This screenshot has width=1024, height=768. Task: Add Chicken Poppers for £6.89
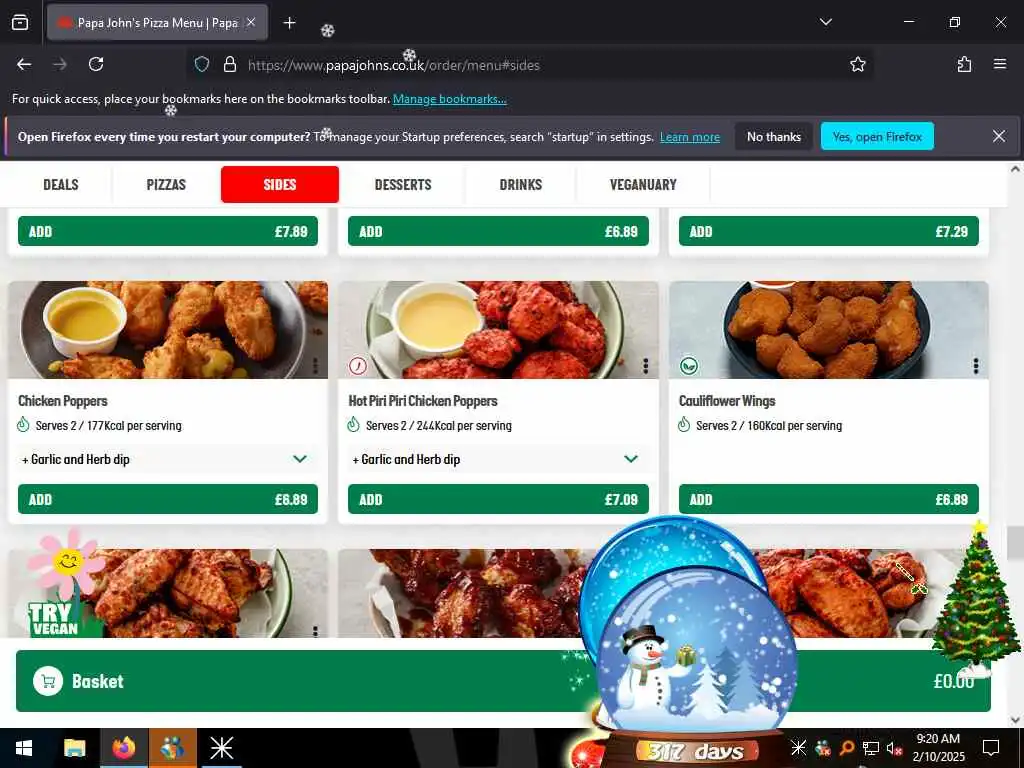click(168, 500)
